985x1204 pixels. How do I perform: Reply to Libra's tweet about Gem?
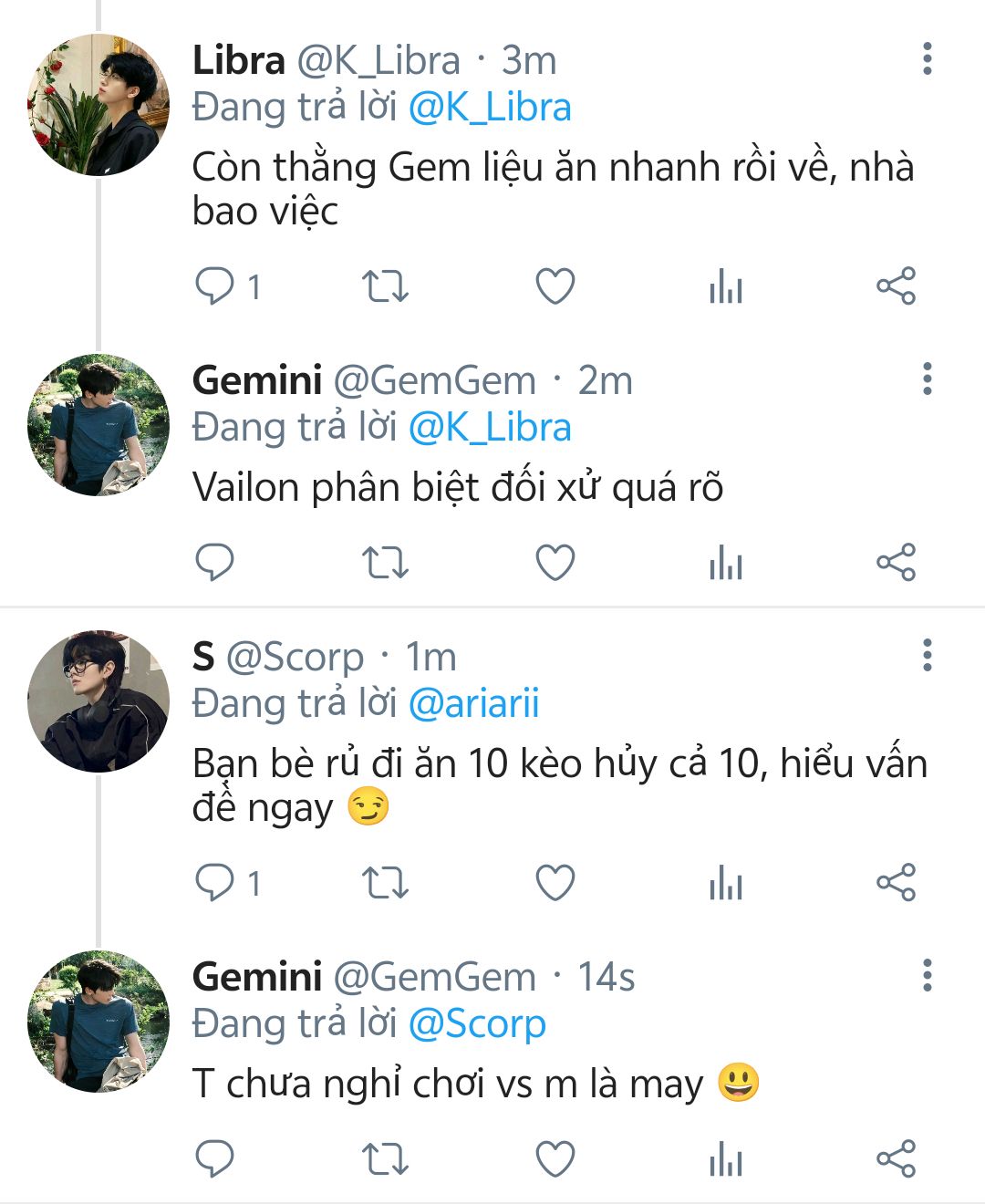click(x=215, y=286)
